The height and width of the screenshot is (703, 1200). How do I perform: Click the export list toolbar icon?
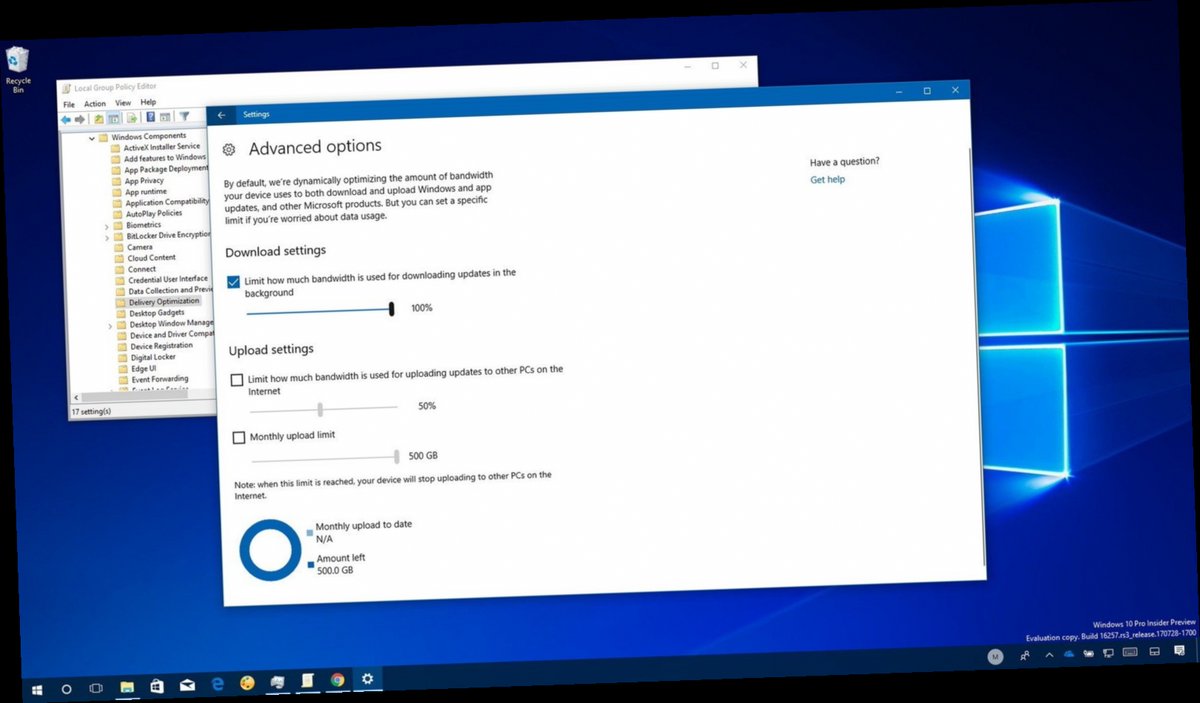pos(132,119)
